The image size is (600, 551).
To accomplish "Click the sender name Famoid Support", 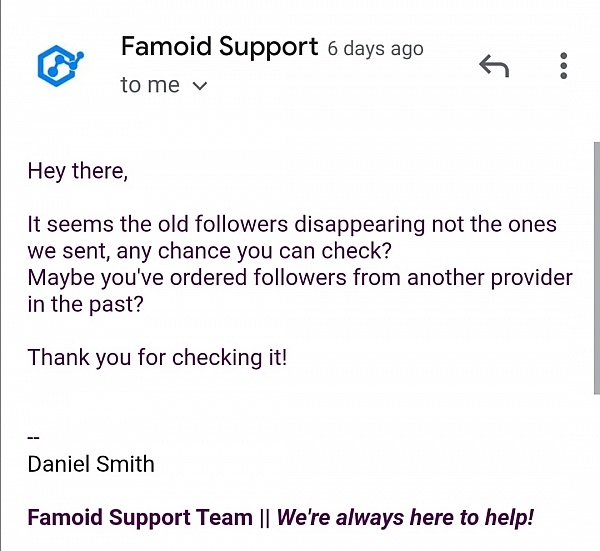I will 219,46.
